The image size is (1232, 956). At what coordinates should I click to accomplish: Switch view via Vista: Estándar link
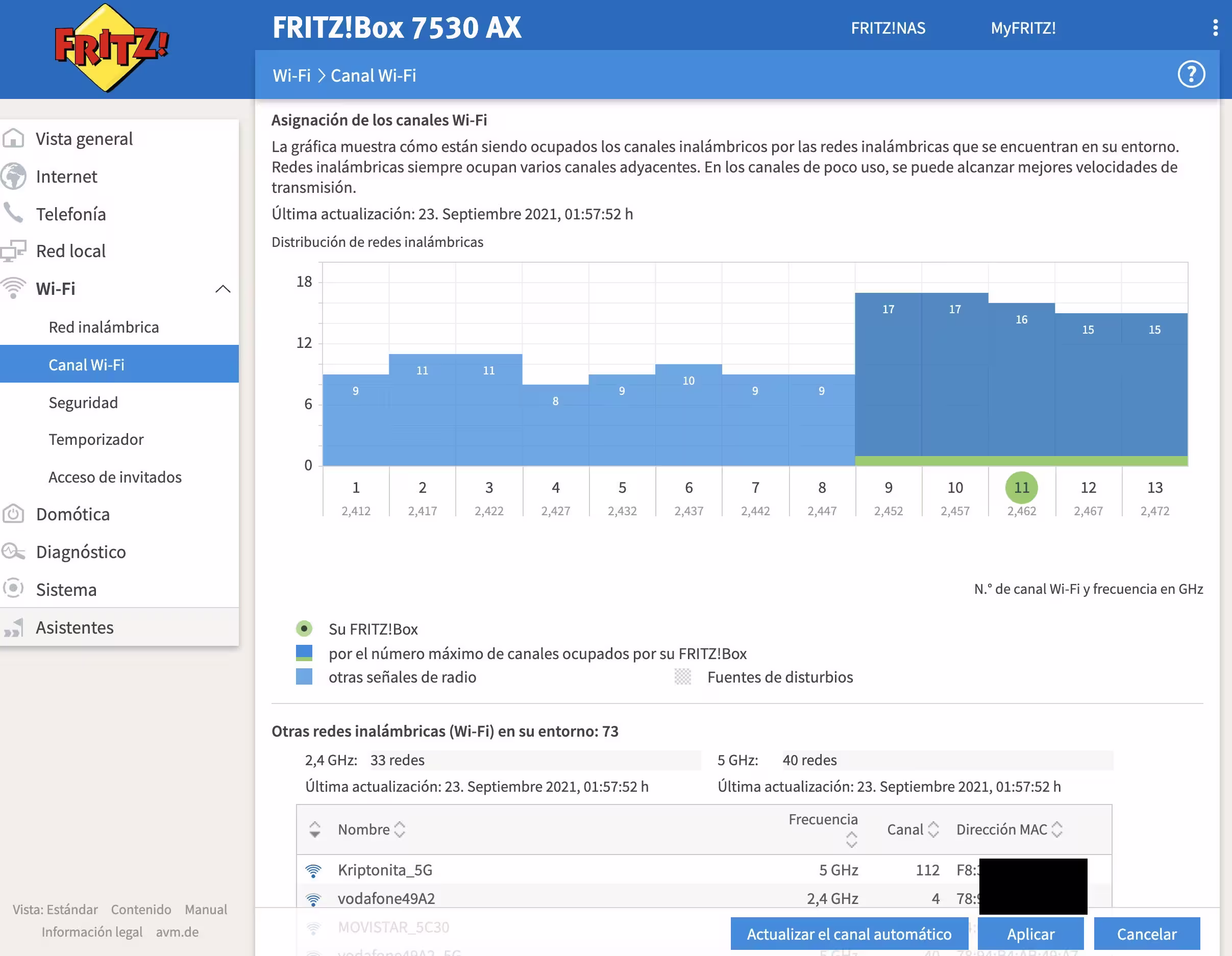click(55, 909)
